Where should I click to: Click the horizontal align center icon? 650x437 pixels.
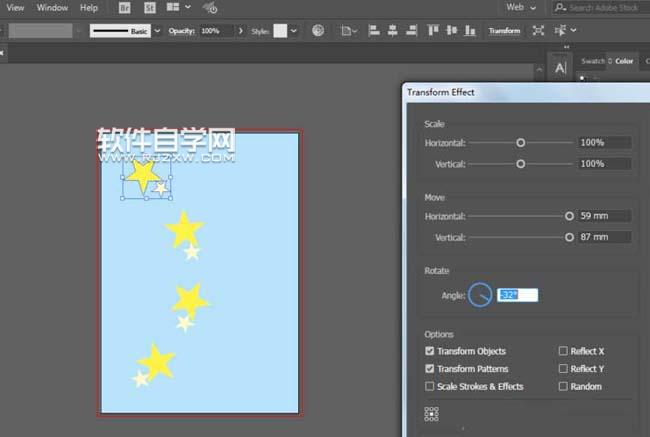[391, 31]
